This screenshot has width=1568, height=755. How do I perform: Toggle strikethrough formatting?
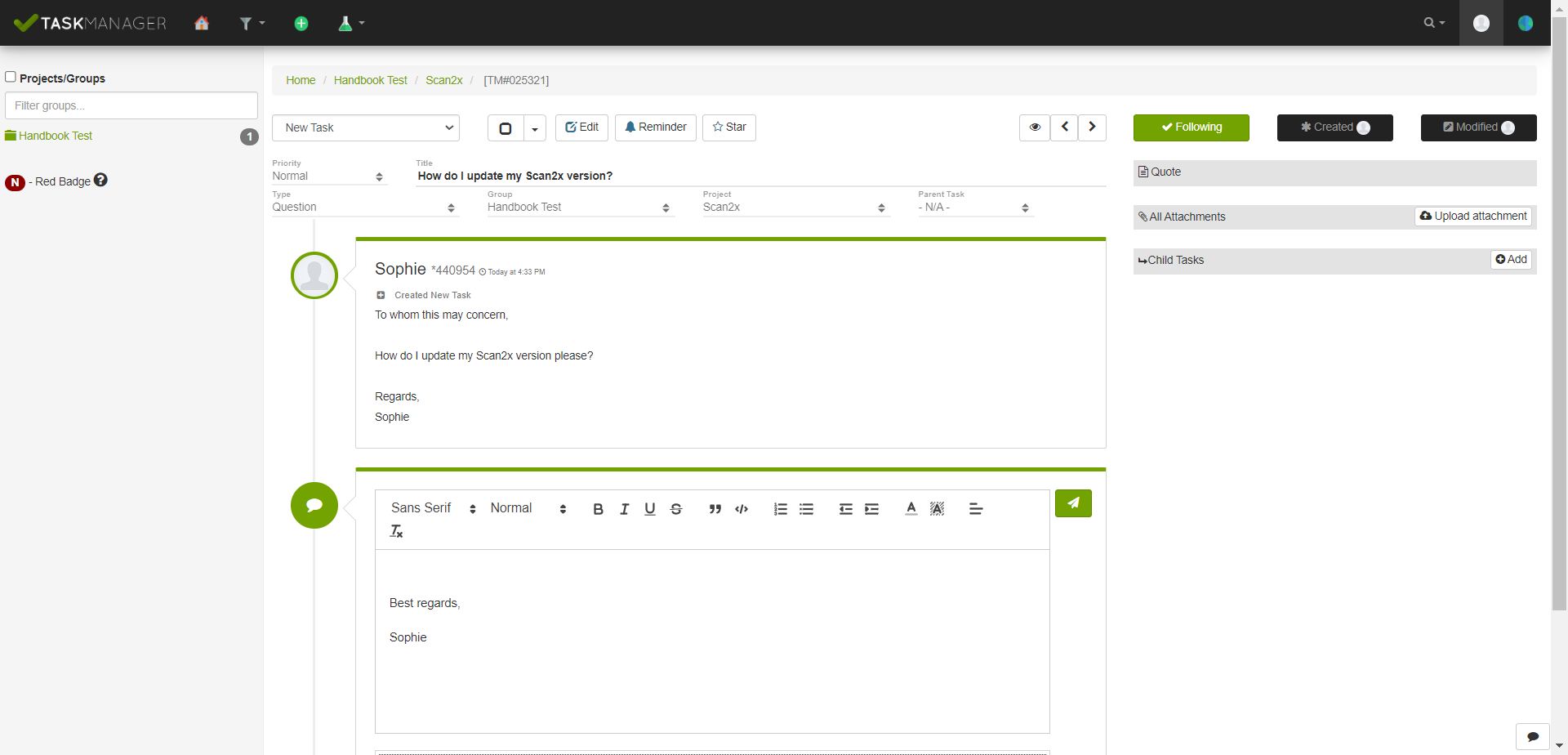point(676,509)
